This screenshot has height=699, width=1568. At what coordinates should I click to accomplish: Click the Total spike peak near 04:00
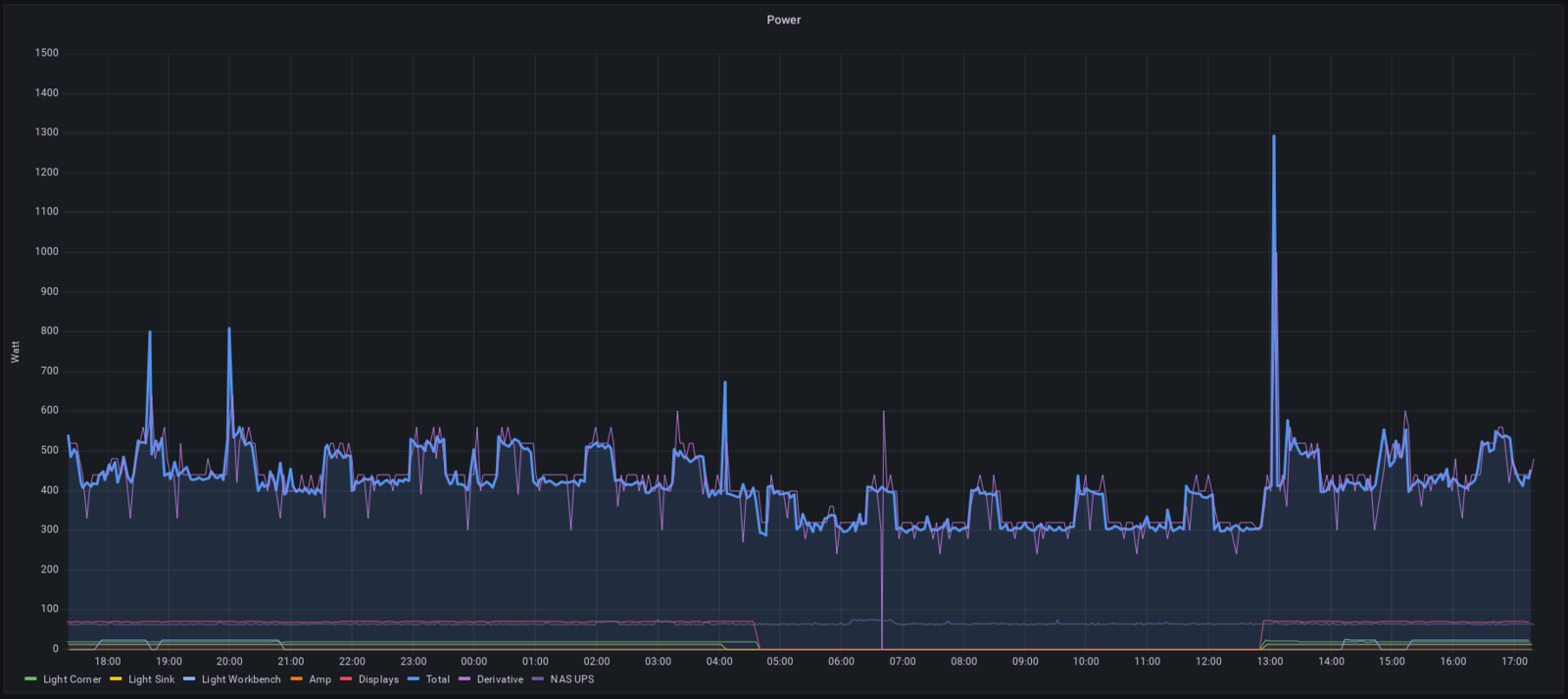click(725, 382)
